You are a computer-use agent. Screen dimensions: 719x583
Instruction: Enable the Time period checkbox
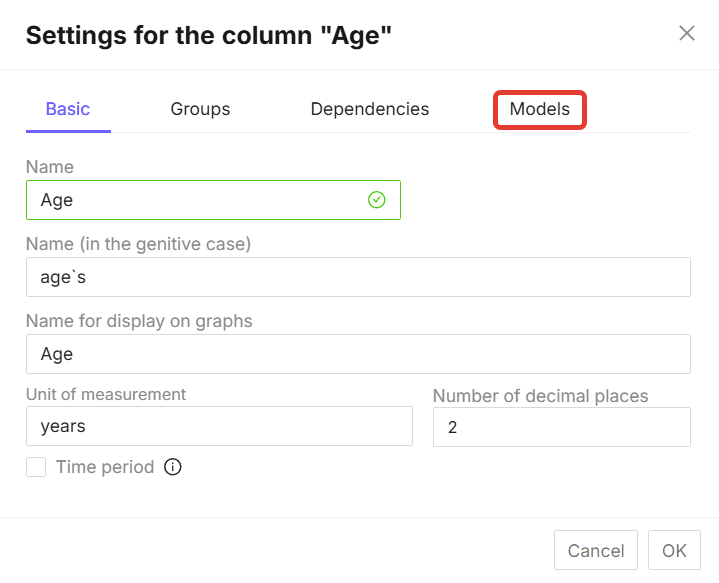[x=36, y=467]
